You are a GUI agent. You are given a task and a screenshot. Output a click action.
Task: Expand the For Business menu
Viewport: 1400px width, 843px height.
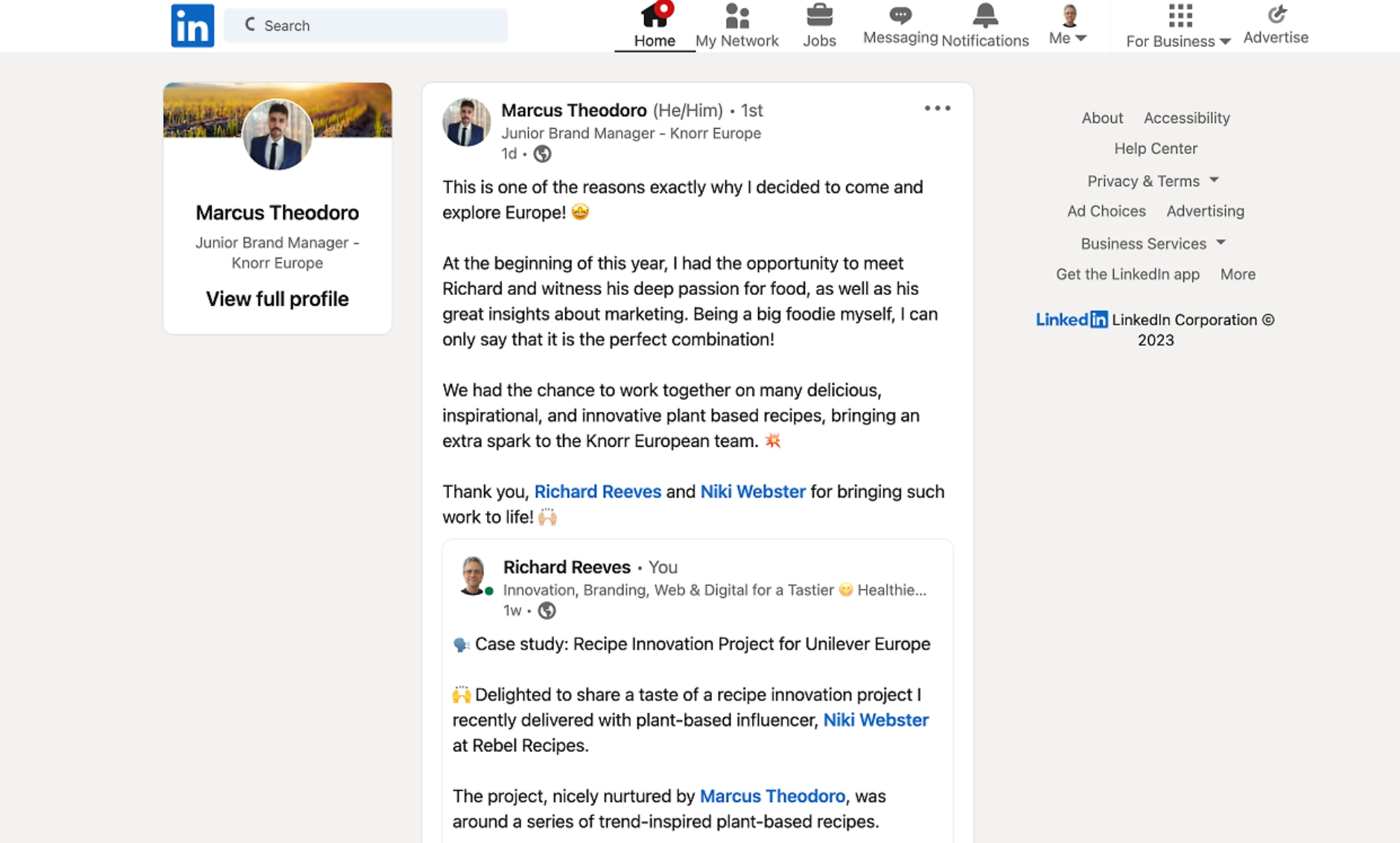tap(1178, 25)
